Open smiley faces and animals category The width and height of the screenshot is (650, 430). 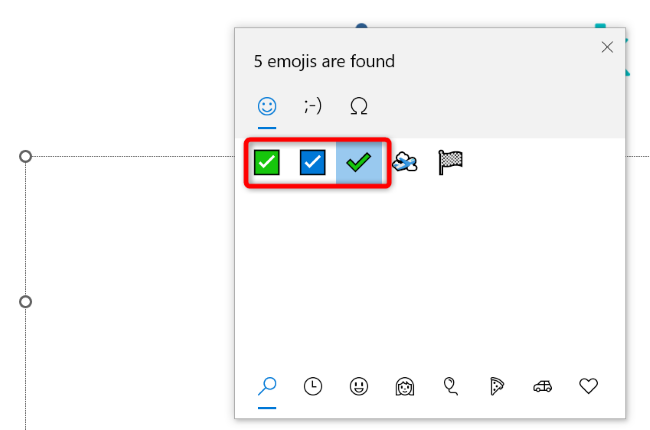(359, 386)
